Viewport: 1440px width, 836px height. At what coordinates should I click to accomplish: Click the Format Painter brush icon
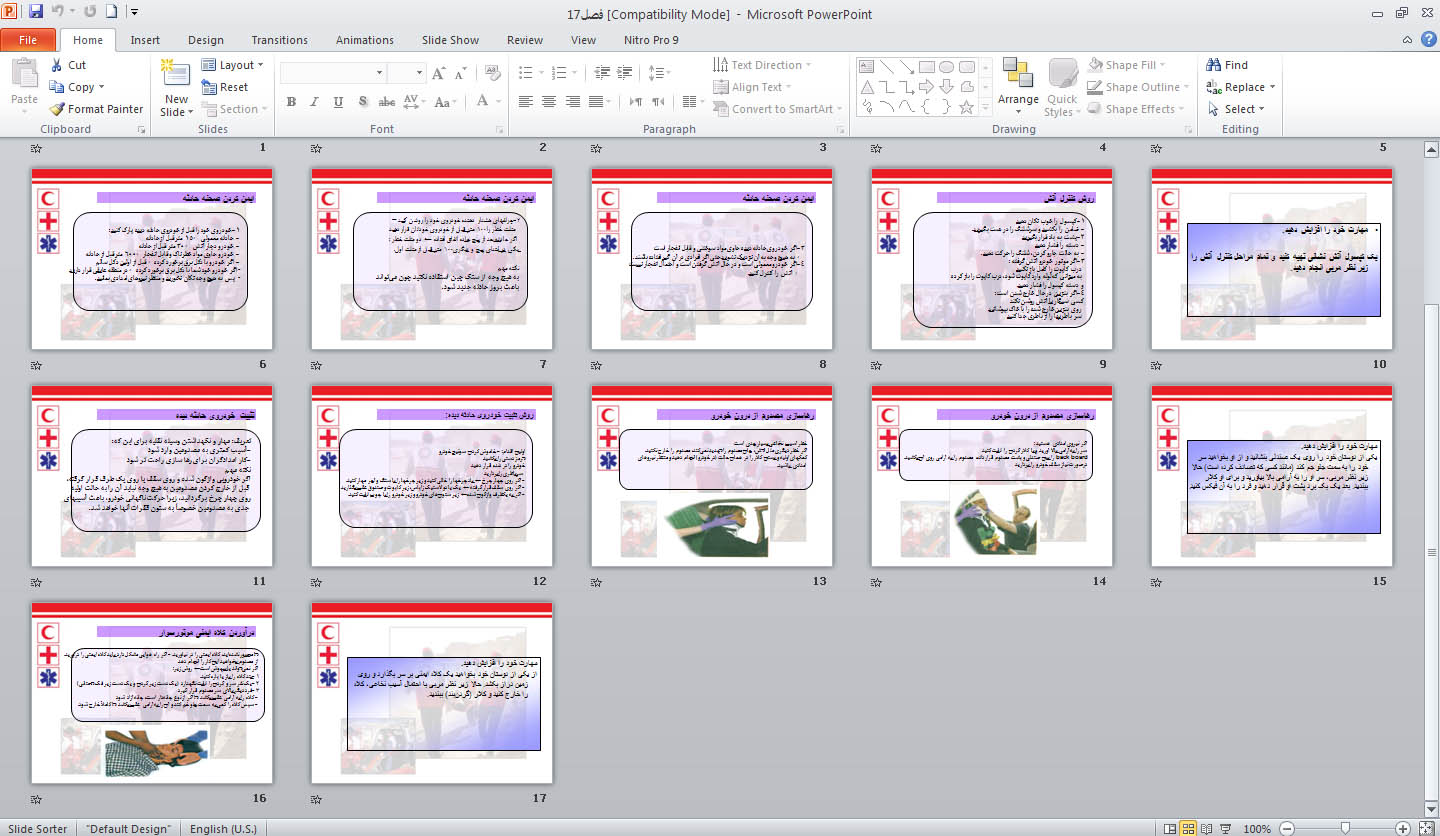58,109
